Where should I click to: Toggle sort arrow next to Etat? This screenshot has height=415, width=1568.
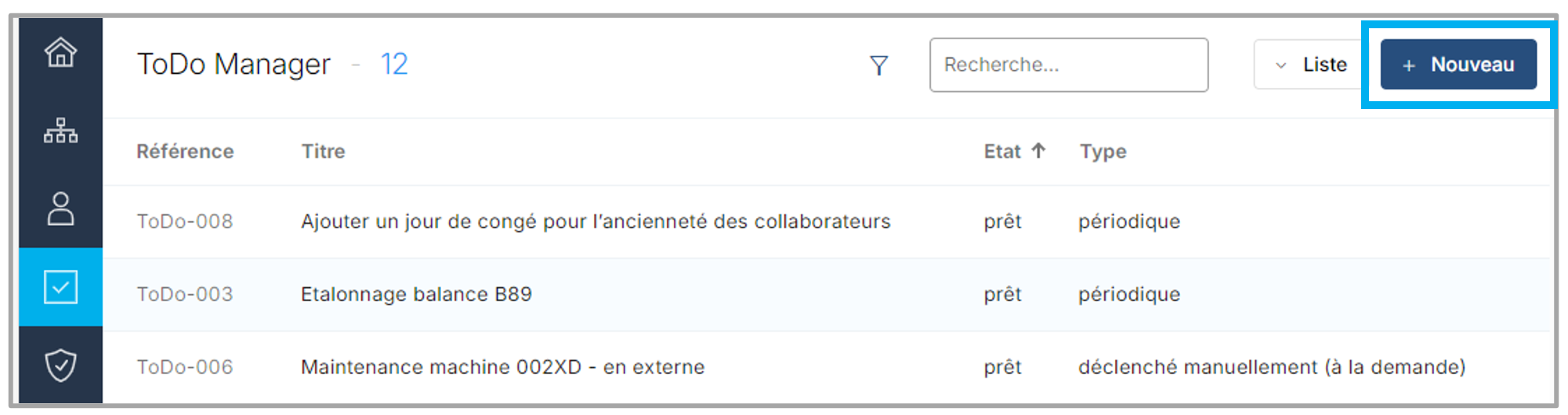click(1038, 151)
